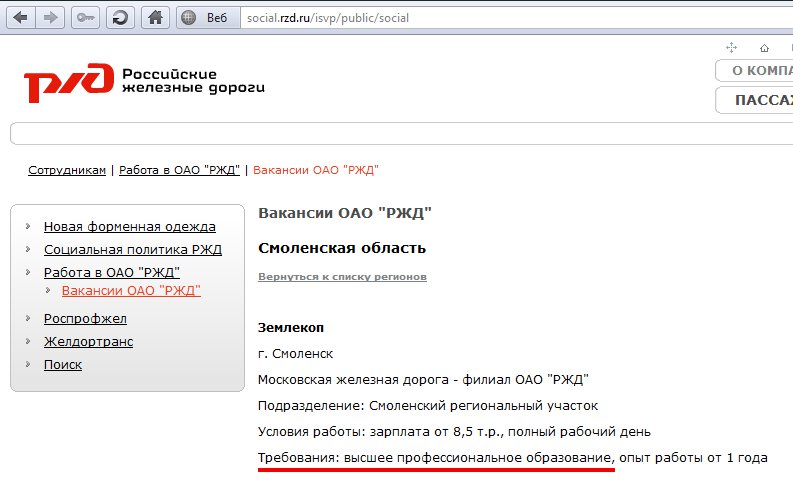Click the 'Землекоп' vacancy title
Screen dimensions: 793x497
pyautogui.click(x=291, y=328)
